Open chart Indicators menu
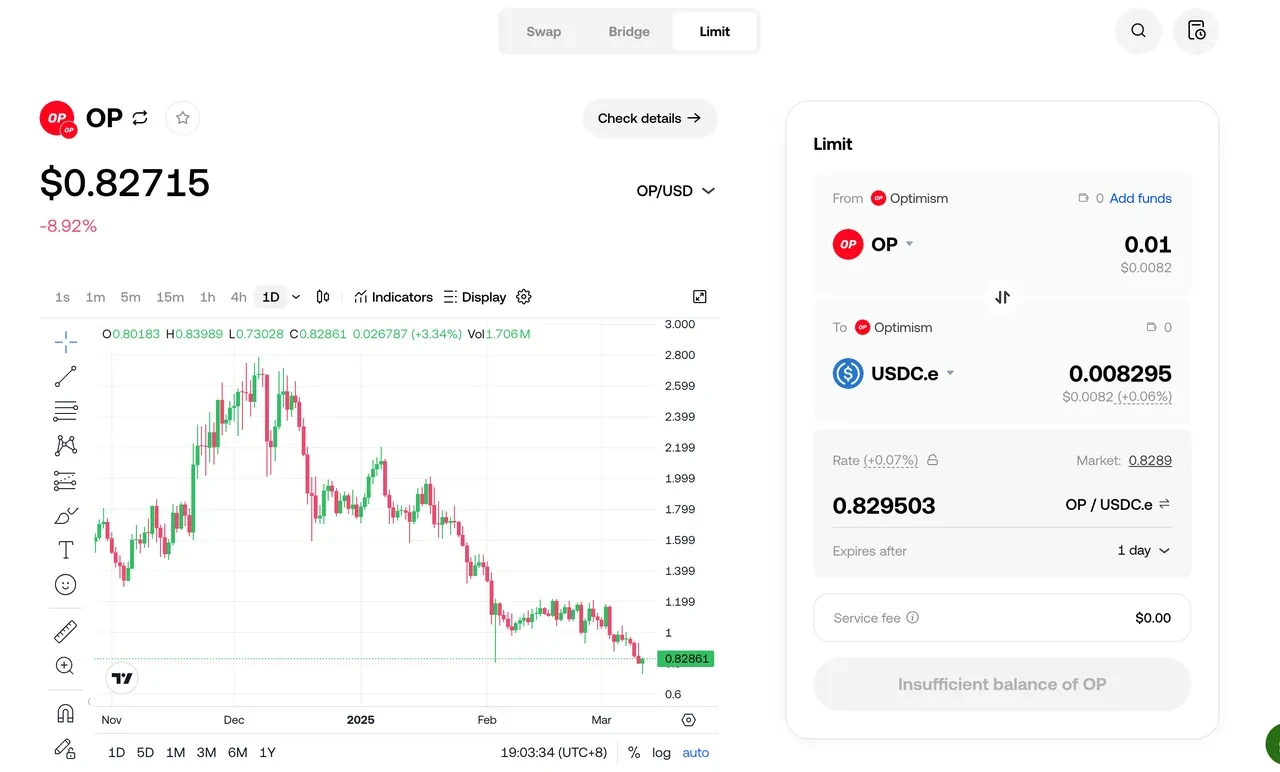1280x772 pixels. tap(393, 297)
